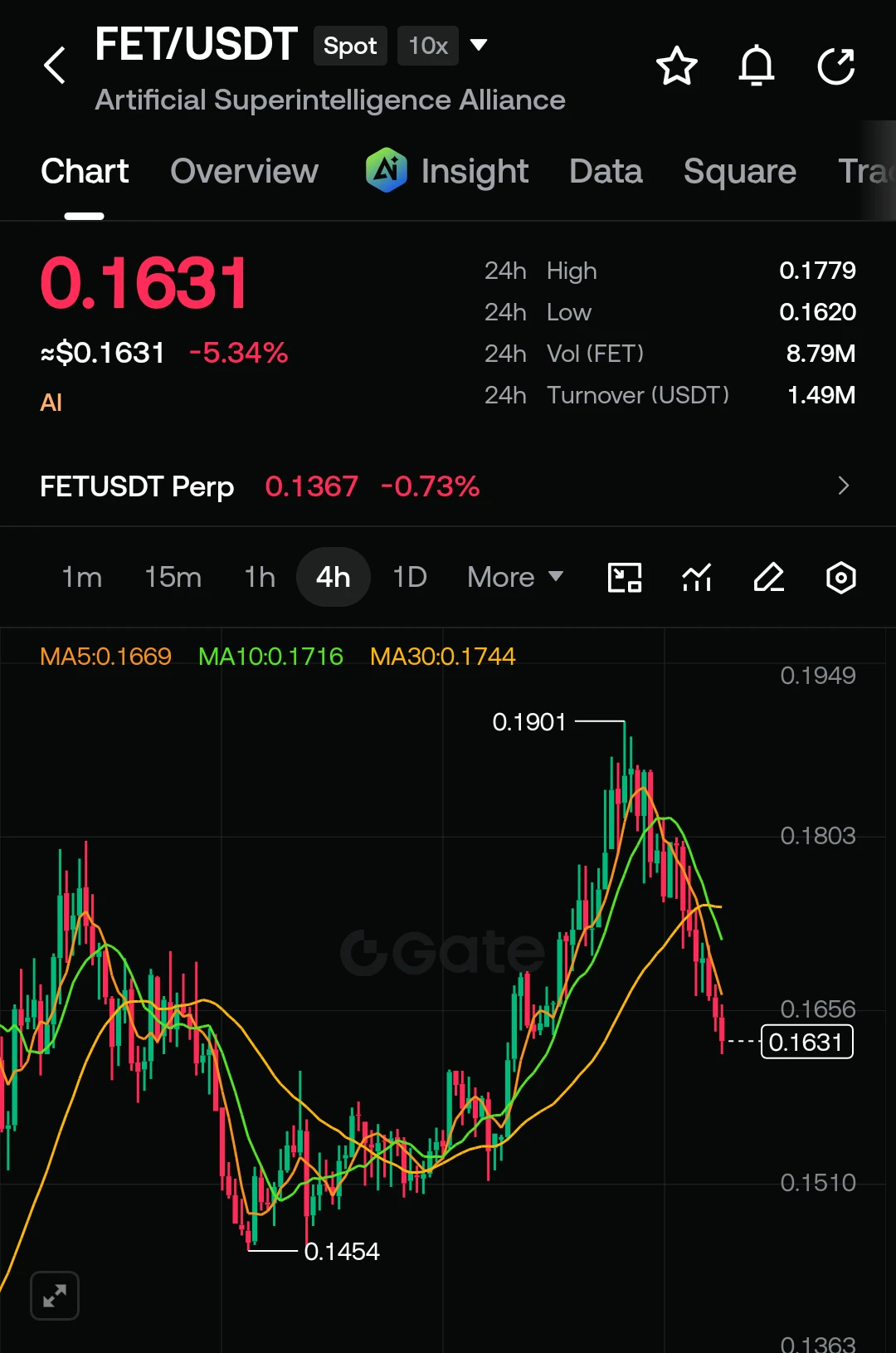Screen dimensions: 896x1353
Task: Tap the -5.34% price change
Action: coord(239,353)
